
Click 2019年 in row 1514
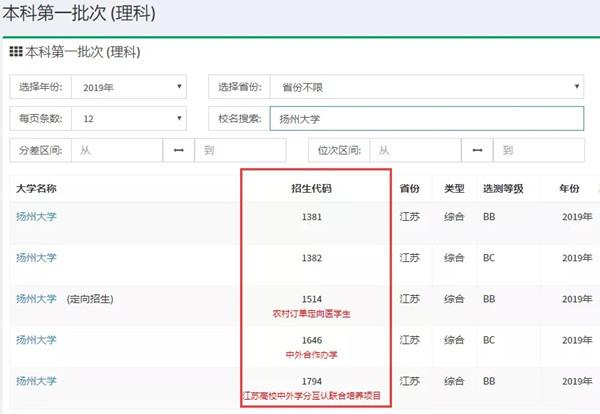coord(577,299)
